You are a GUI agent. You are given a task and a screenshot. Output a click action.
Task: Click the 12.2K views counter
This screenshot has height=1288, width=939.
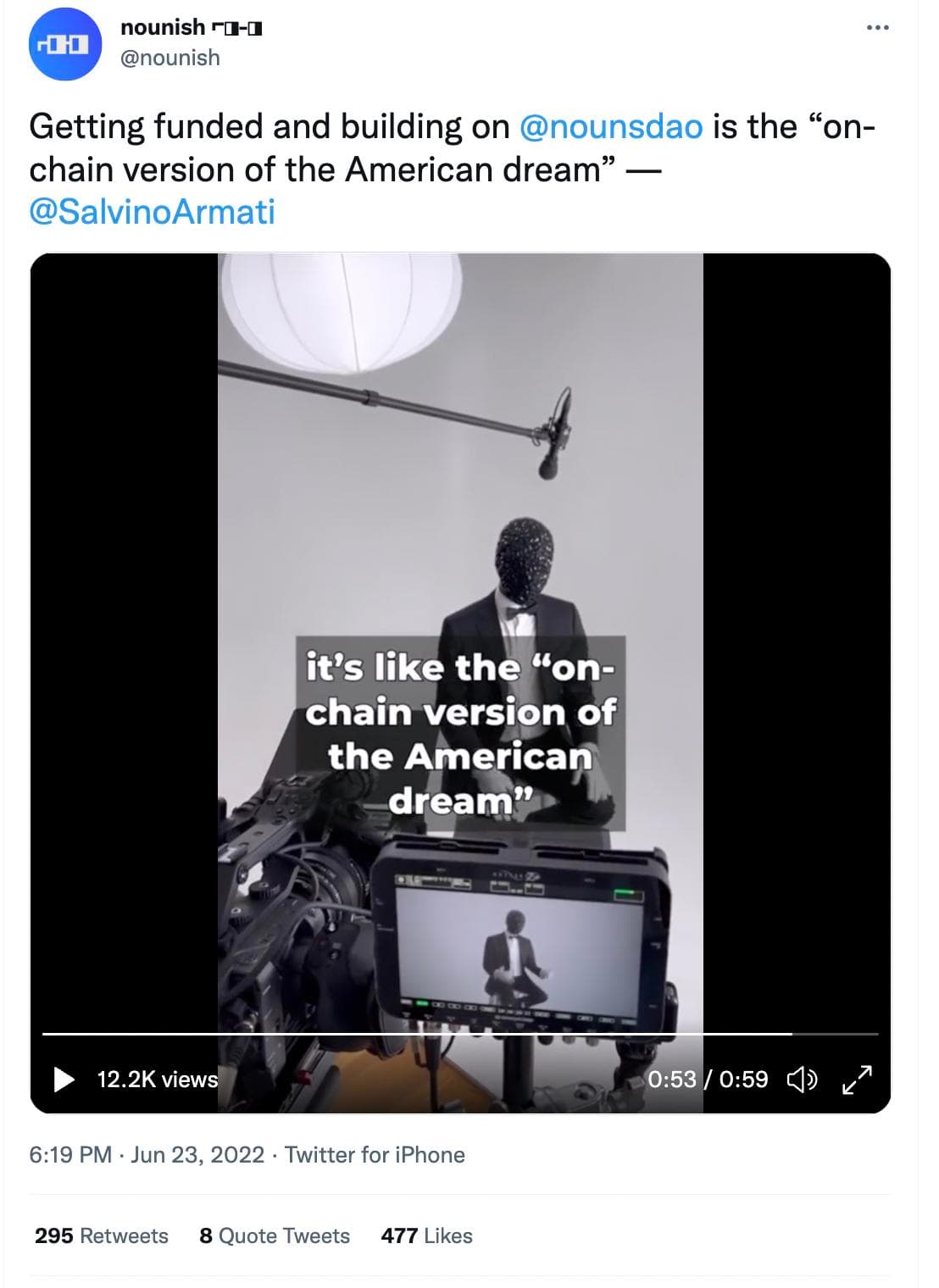tap(158, 1079)
